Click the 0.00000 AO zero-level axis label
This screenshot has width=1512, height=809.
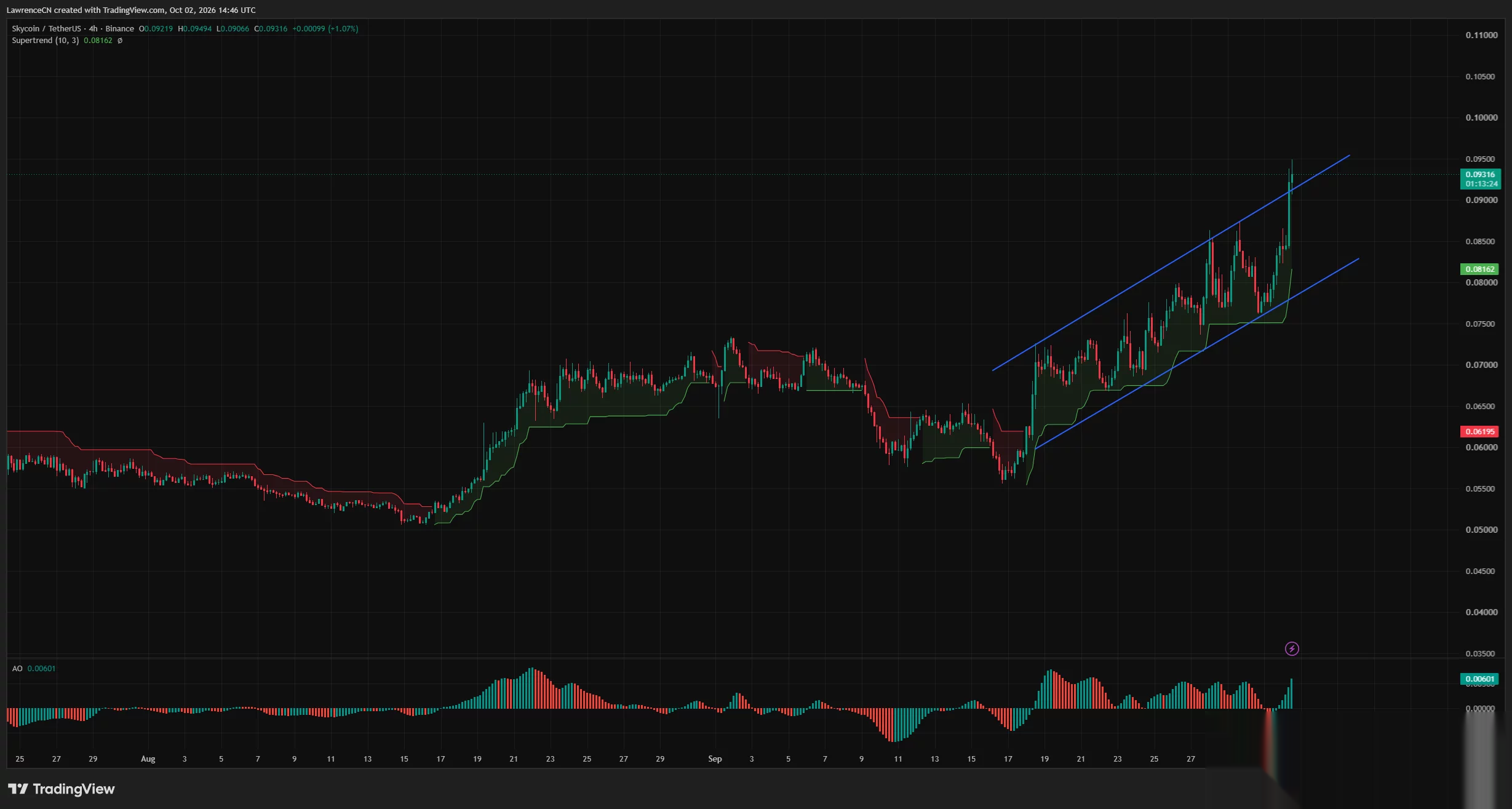[x=1481, y=709]
